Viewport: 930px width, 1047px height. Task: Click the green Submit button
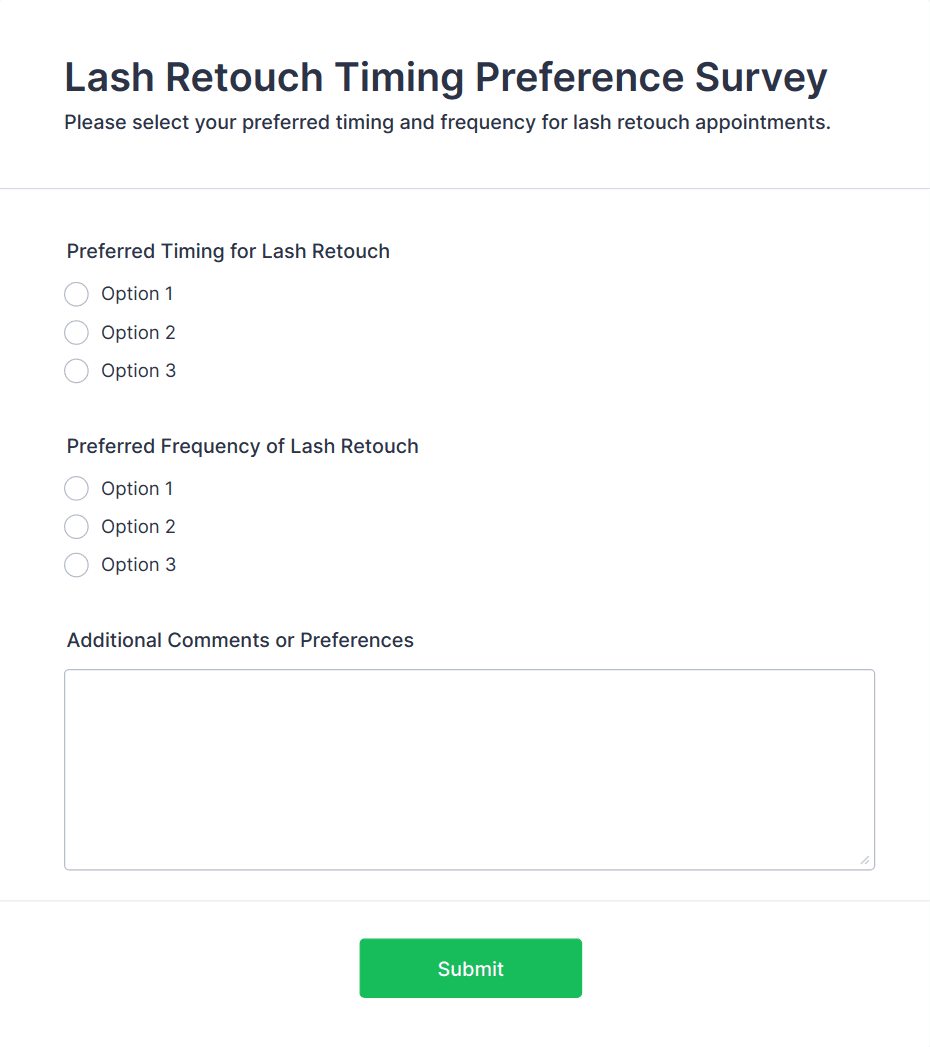[x=470, y=967]
